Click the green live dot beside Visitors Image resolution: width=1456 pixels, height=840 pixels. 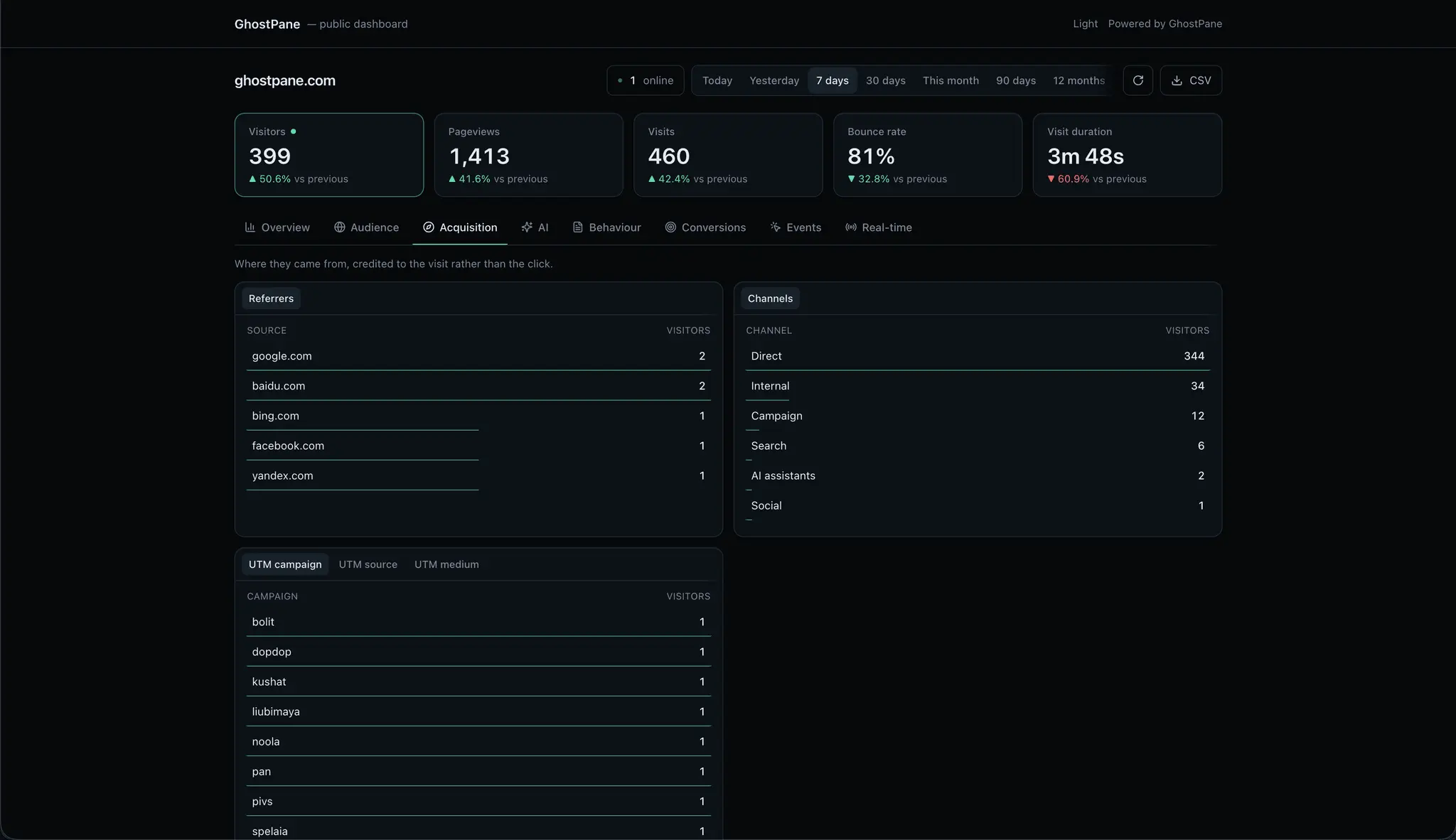294,131
